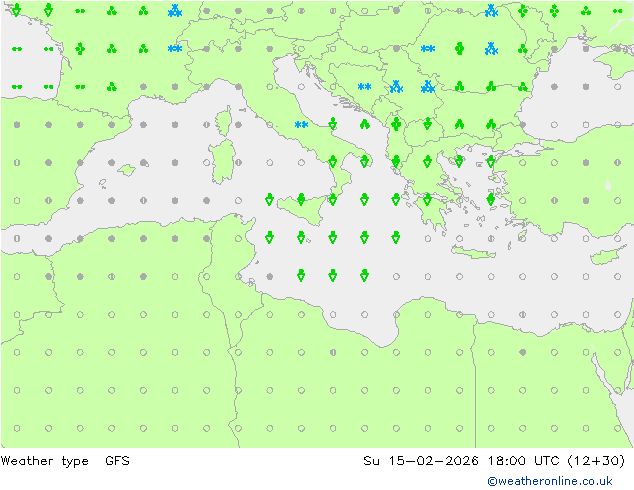Click the blue snow symbol over central Italy
This screenshot has height=490, width=634.
[301, 125]
